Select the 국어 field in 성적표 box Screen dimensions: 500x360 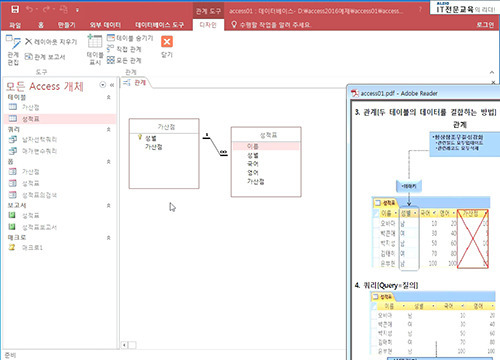coord(253,164)
